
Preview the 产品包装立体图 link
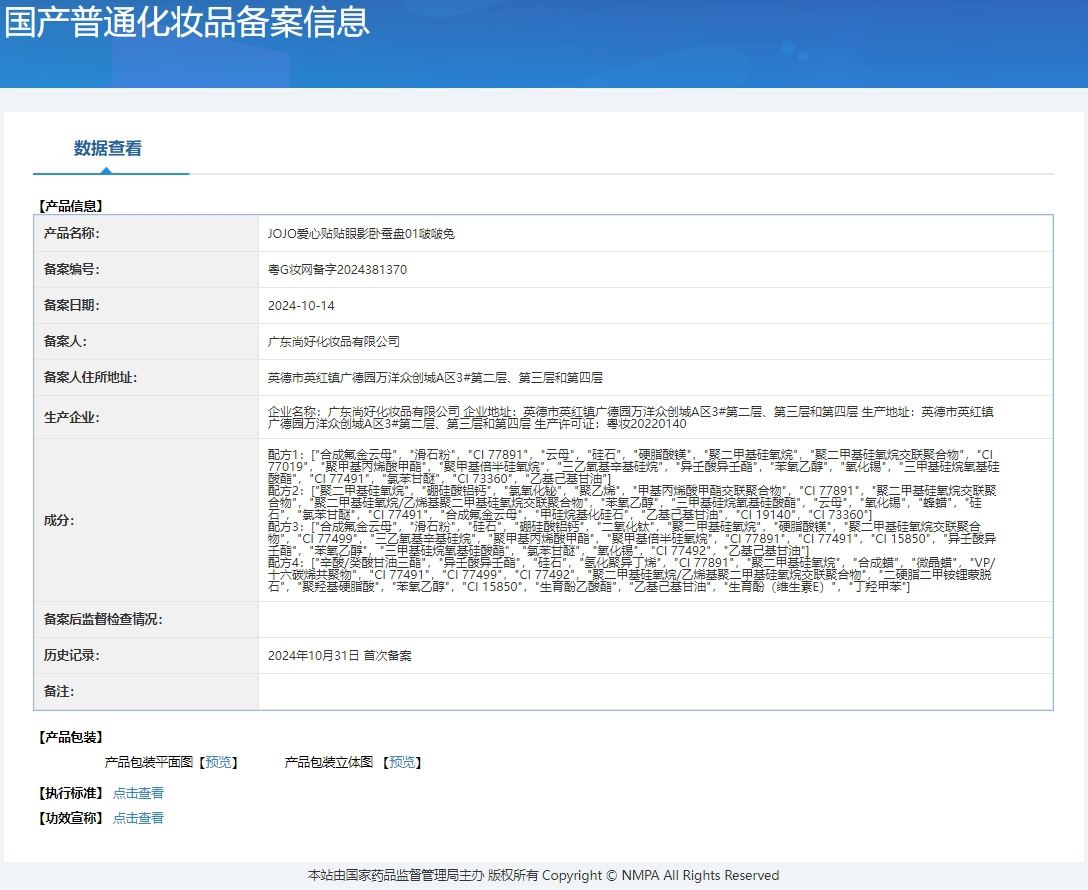402,762
